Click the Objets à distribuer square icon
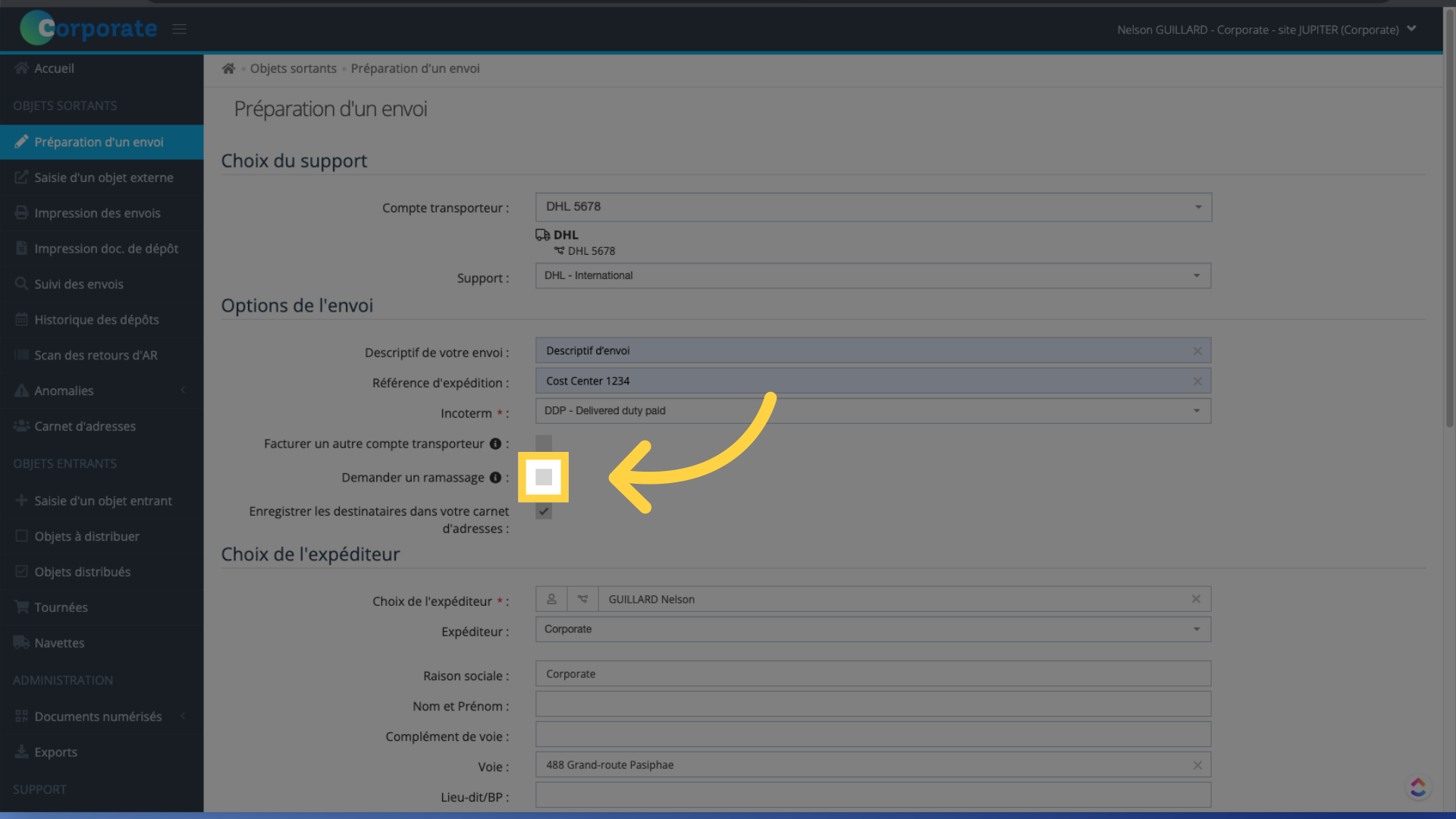This screenshot has width=1456, height=819. [21, 536]
